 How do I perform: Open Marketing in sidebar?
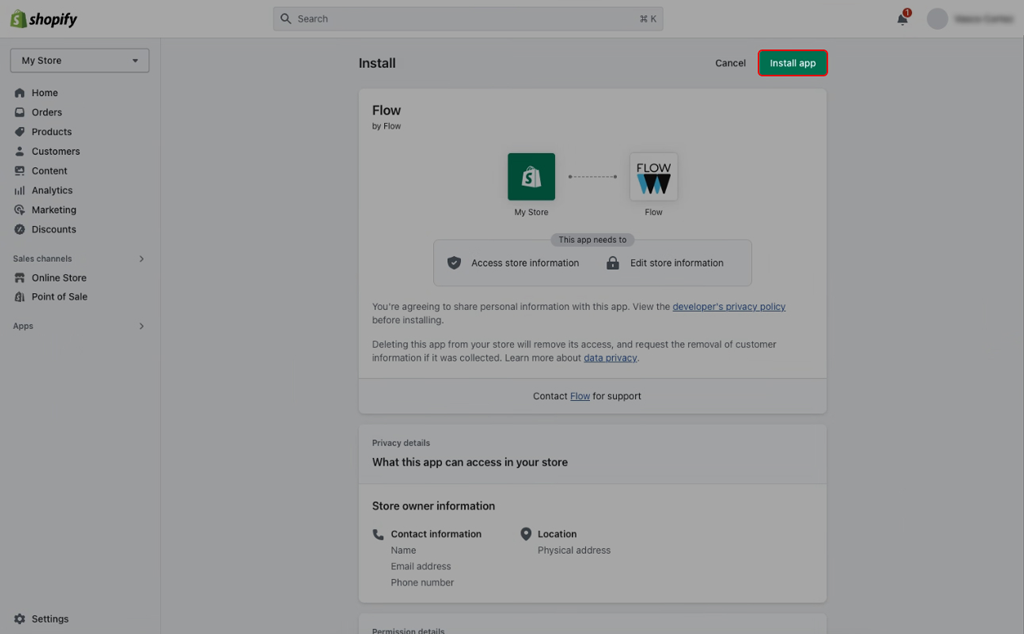(54, 210)
